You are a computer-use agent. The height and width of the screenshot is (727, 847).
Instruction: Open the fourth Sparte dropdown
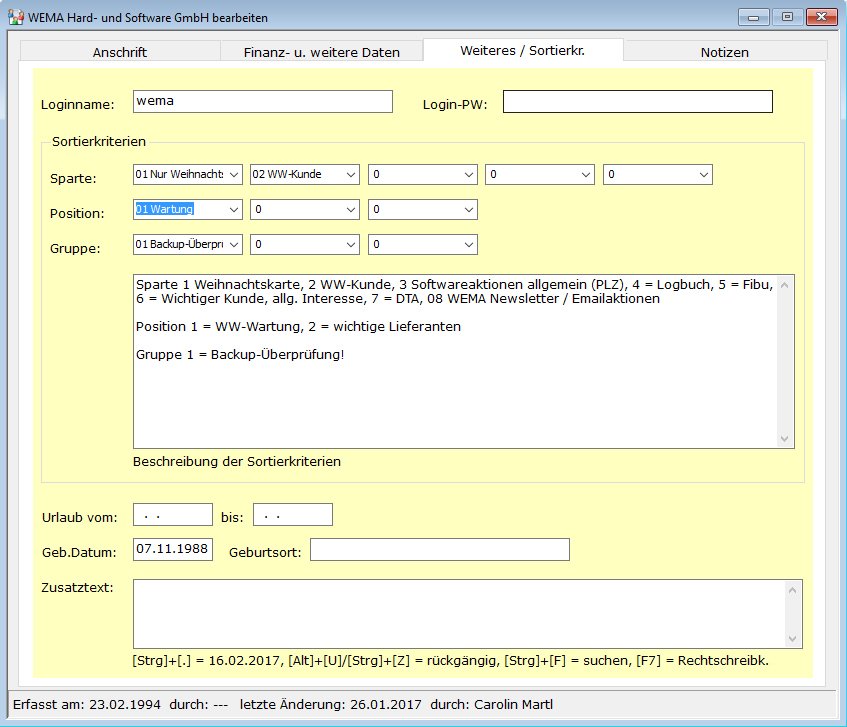coord(540,174)
